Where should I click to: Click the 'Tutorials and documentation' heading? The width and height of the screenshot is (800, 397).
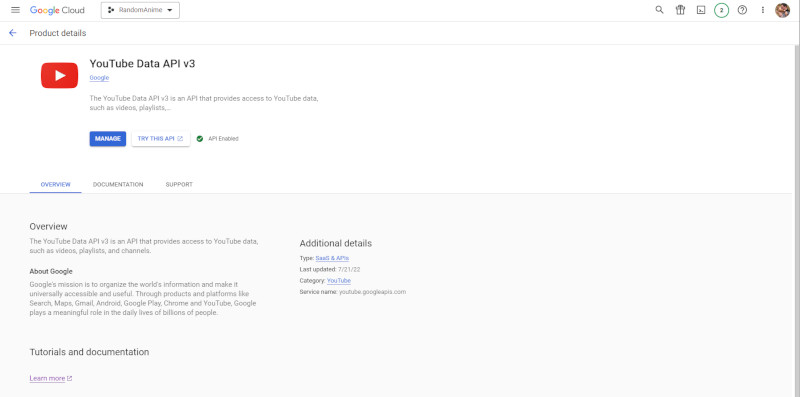[x=89, y=352]
